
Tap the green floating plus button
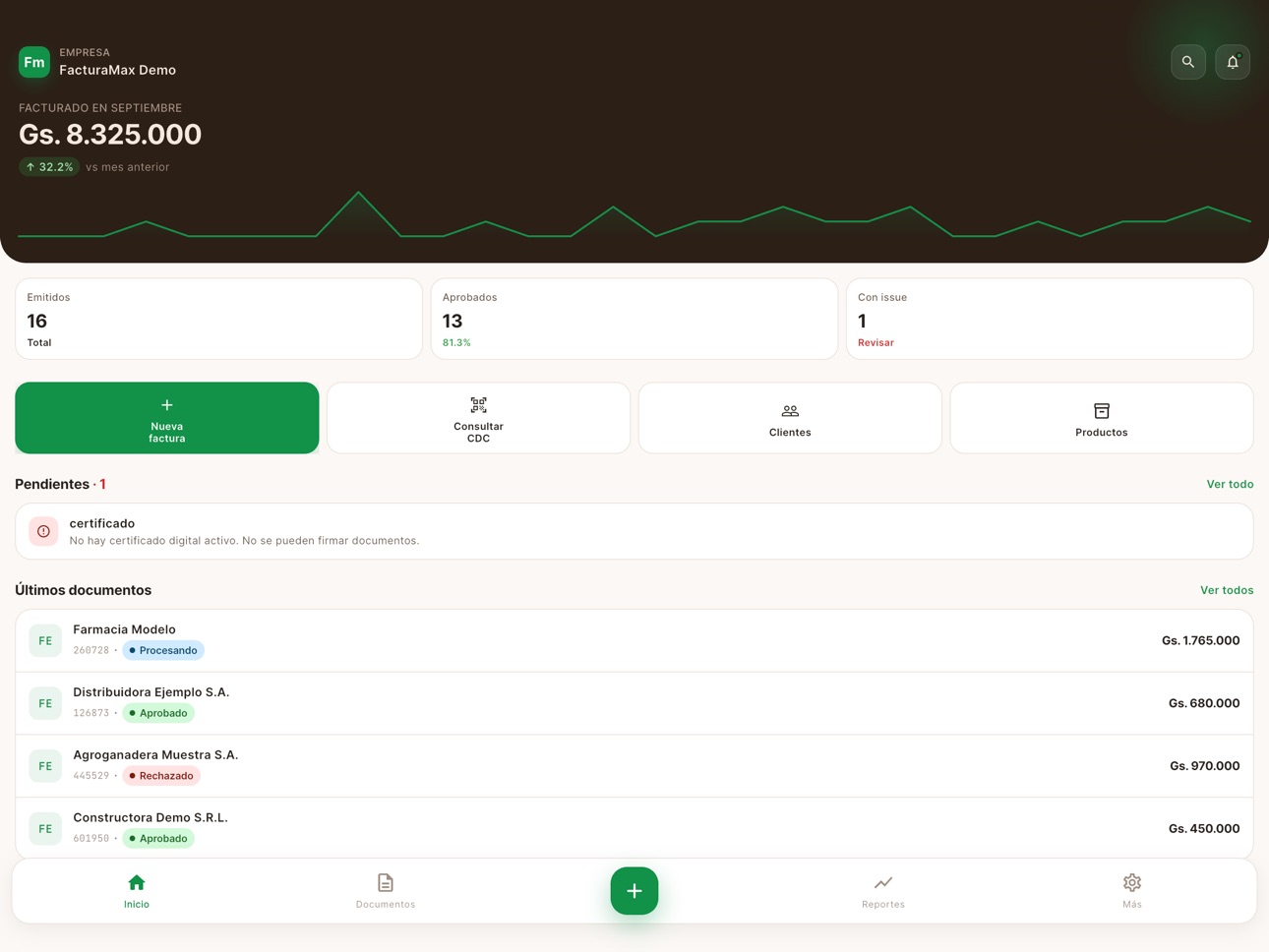pyautogui.click(x=634, y=891)
